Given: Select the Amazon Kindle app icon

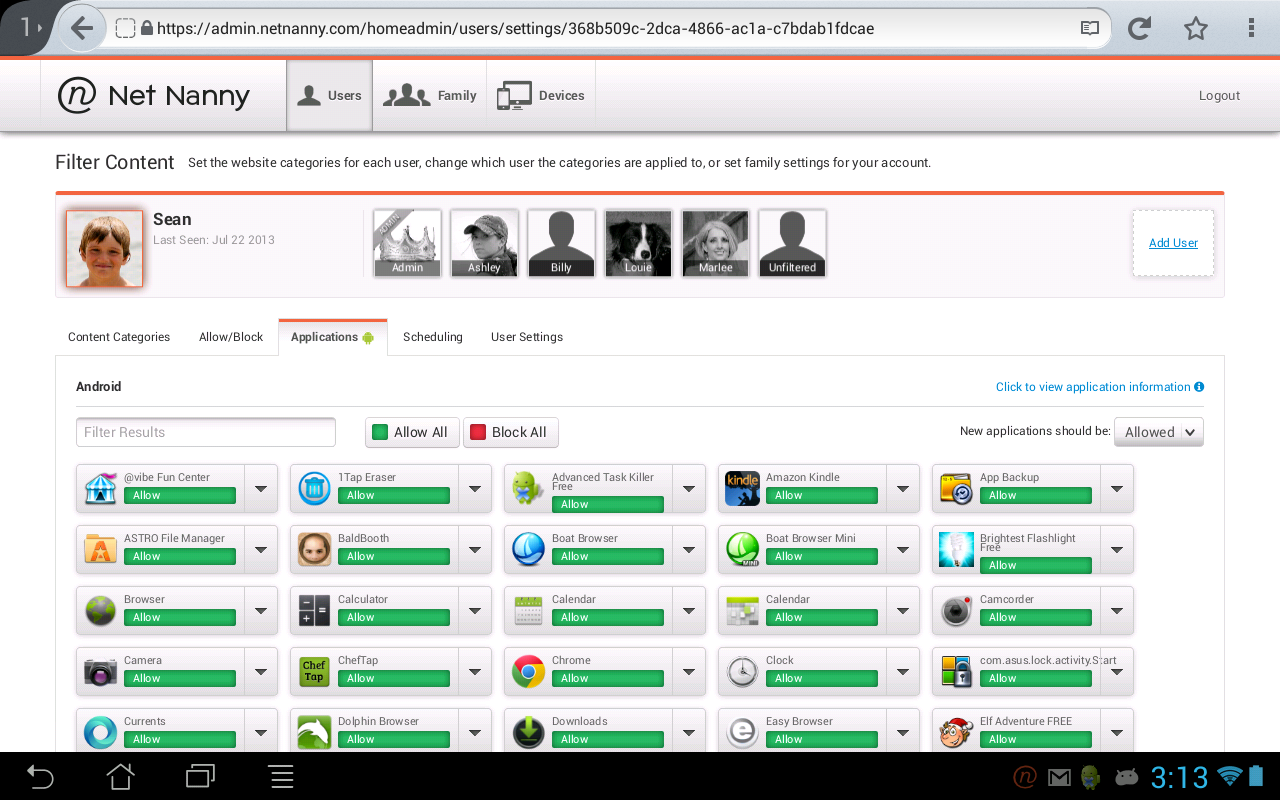Looking at the screenshot, I should tap(743, 488).
